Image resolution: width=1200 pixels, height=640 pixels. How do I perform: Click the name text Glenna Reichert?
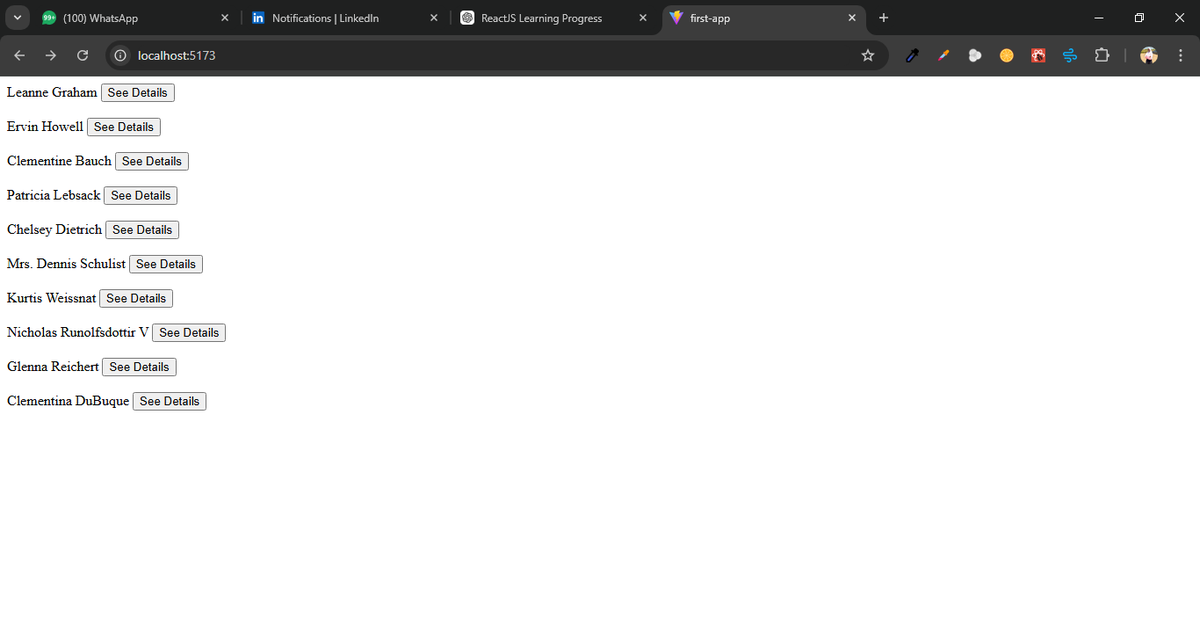click(x=53, y=366)
